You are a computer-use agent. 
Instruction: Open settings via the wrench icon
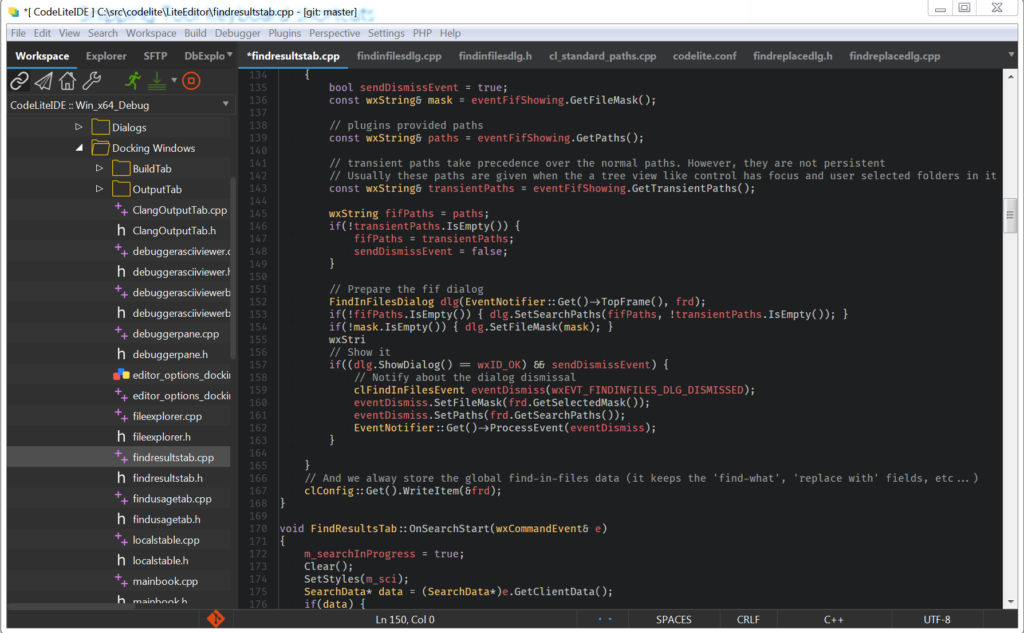[x=91, y=81]
